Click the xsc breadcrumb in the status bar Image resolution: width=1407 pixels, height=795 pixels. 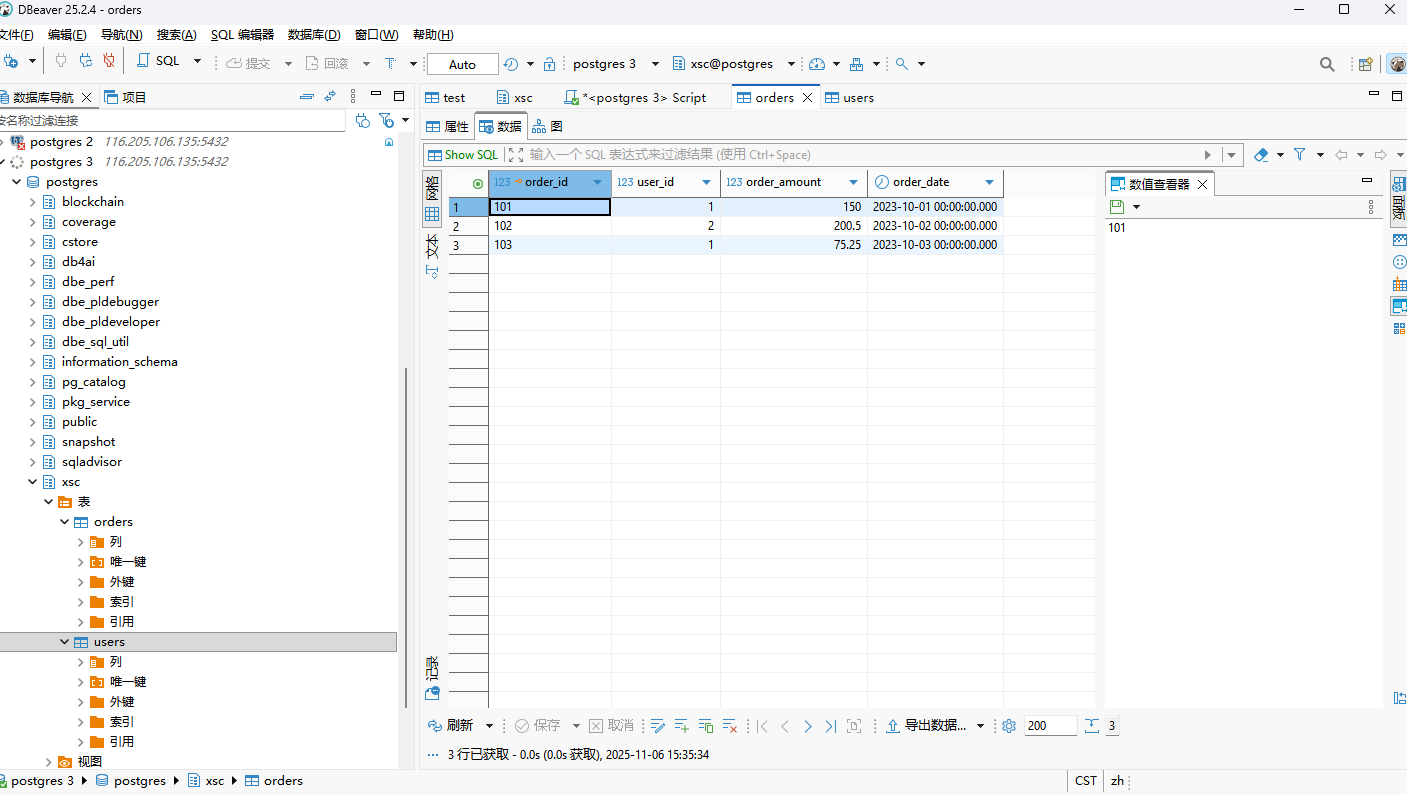pyautogui.click(x=207, y=781)
